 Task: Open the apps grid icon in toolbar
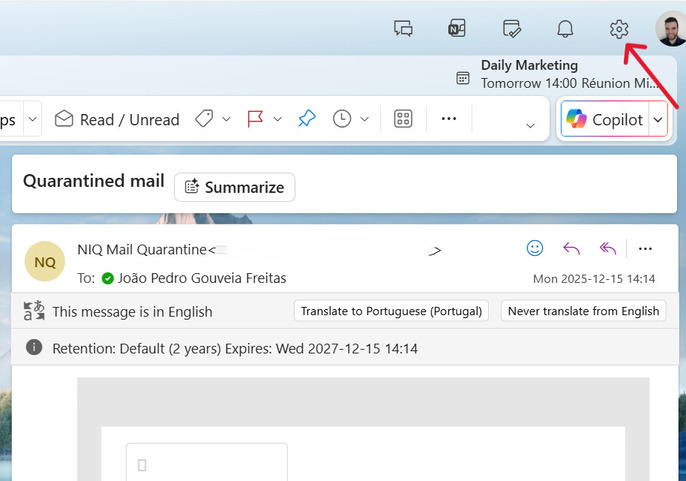[x=403, y=119]
